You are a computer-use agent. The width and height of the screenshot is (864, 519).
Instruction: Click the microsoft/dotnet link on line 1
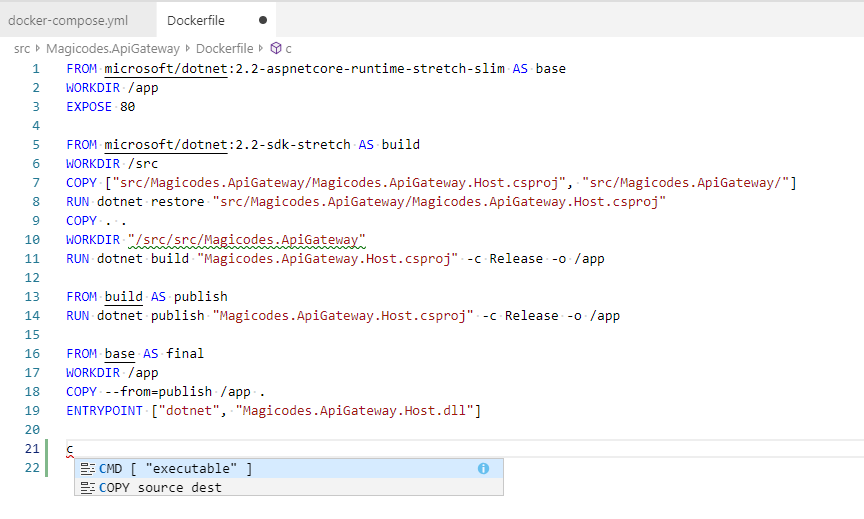click(x=168, y=69)
